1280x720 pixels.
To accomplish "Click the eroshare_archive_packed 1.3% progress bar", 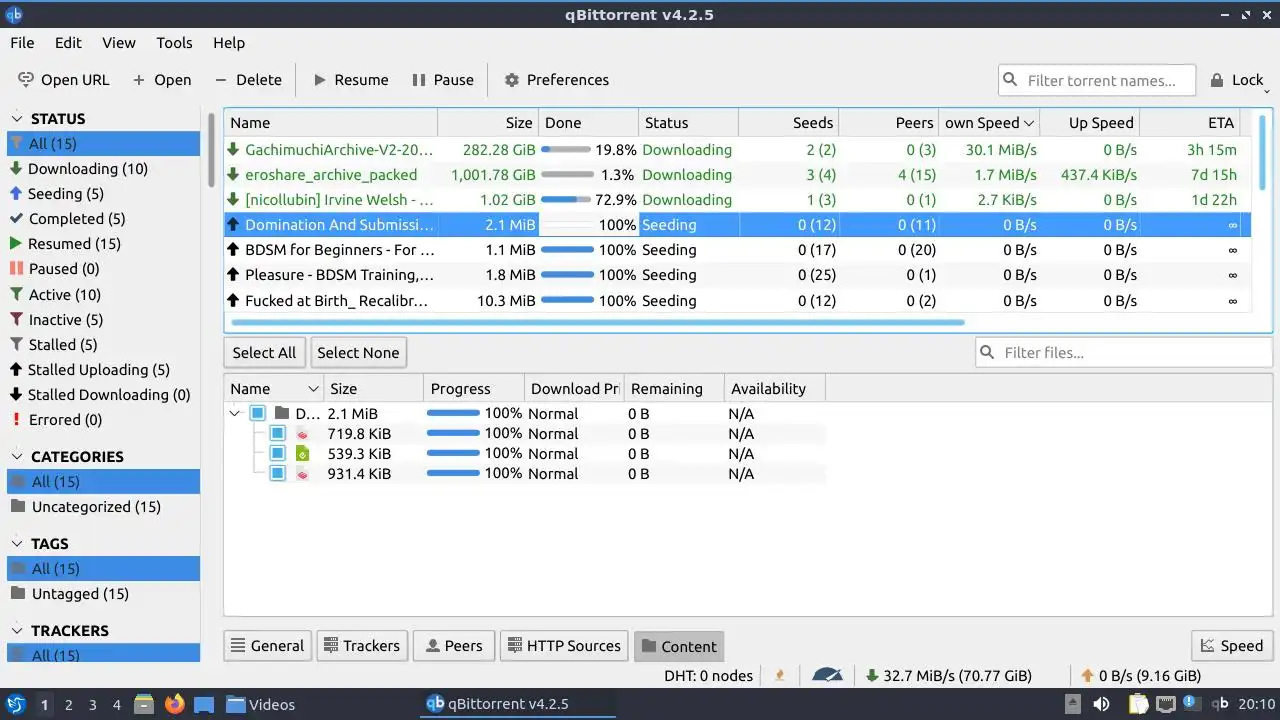I will tap(565, 175).
